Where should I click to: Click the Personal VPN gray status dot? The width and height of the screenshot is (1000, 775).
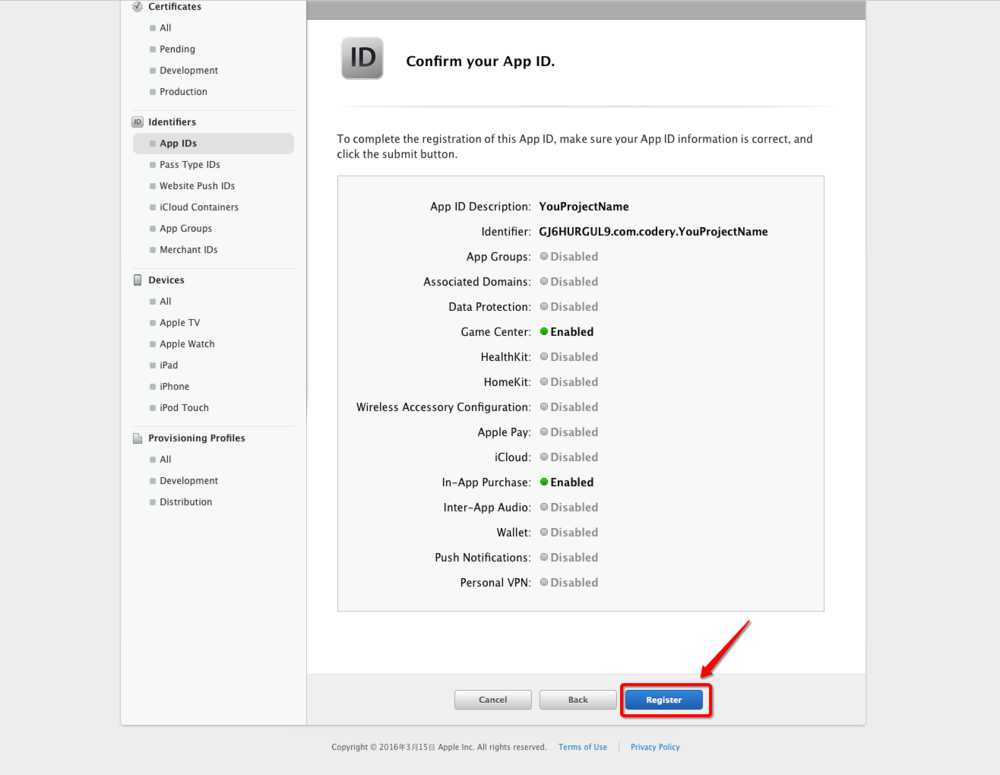(x=544, y=582)
